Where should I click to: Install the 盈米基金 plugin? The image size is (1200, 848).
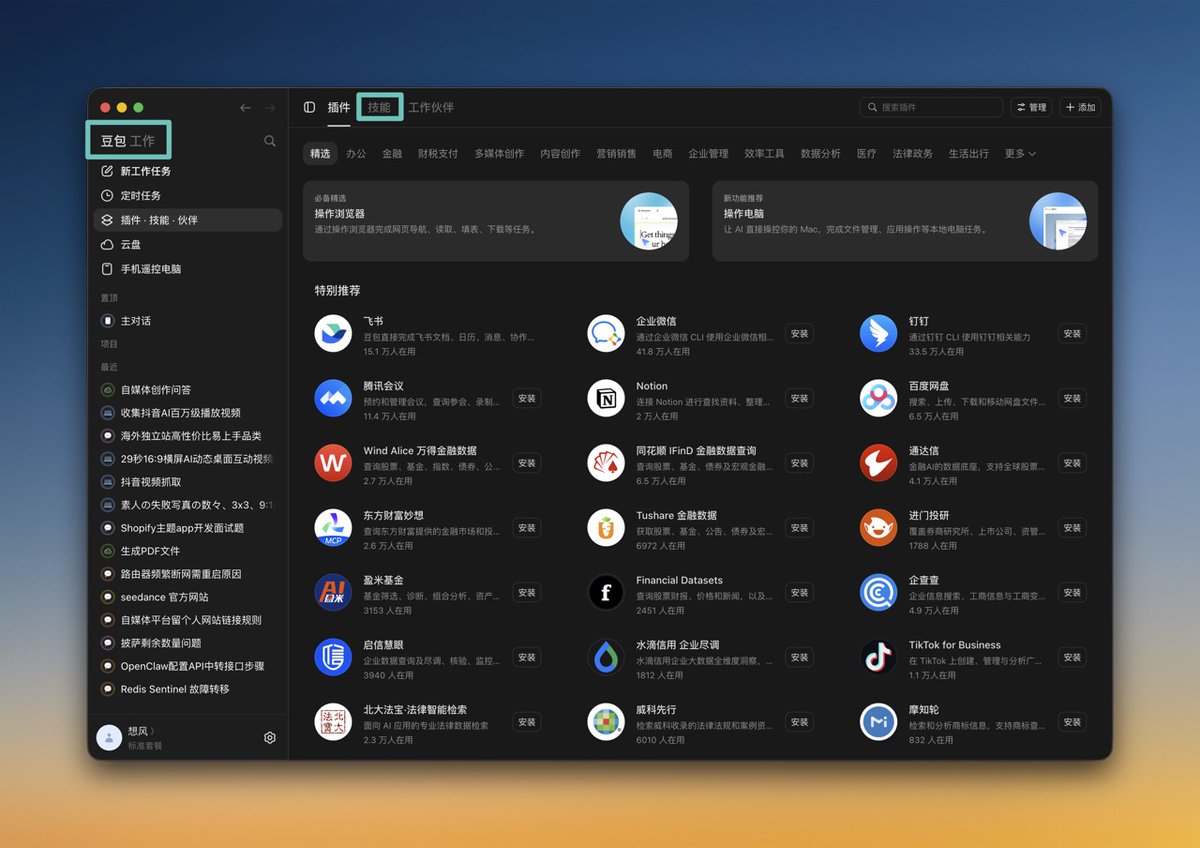pyautogui.click(x=527, y=592)
